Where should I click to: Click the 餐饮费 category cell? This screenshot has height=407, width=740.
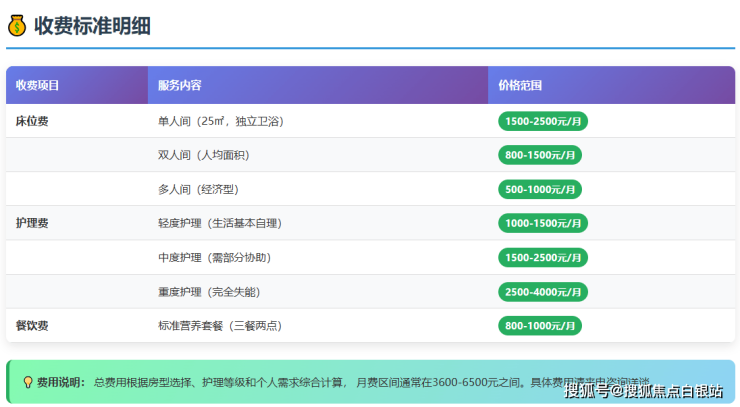32,326
